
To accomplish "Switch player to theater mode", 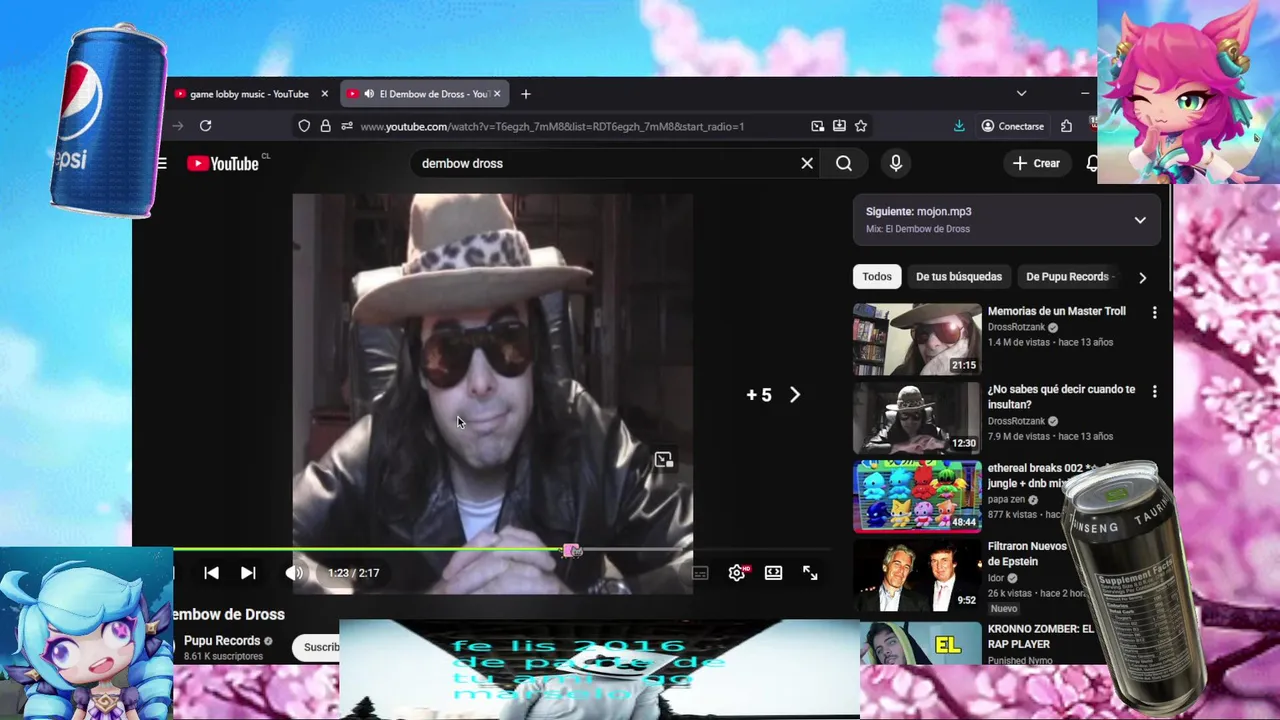I will tap(773, 573).
